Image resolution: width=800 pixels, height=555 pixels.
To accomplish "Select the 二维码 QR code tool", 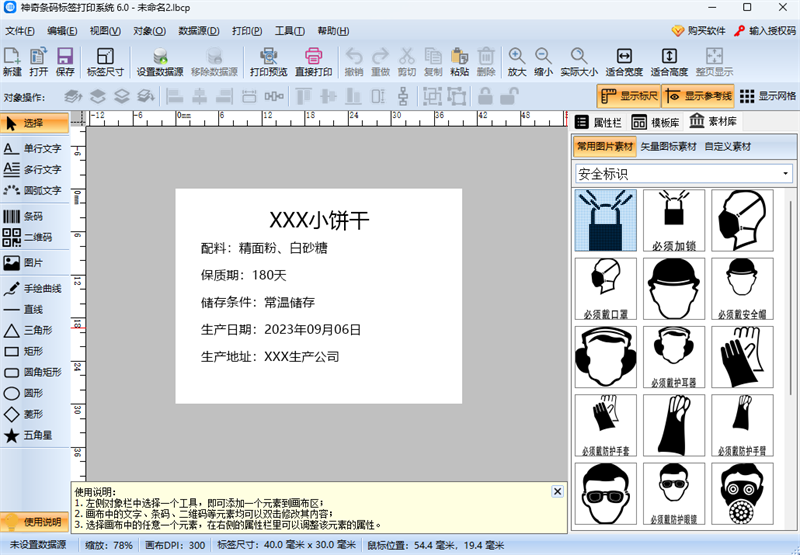I will [34, 237].
